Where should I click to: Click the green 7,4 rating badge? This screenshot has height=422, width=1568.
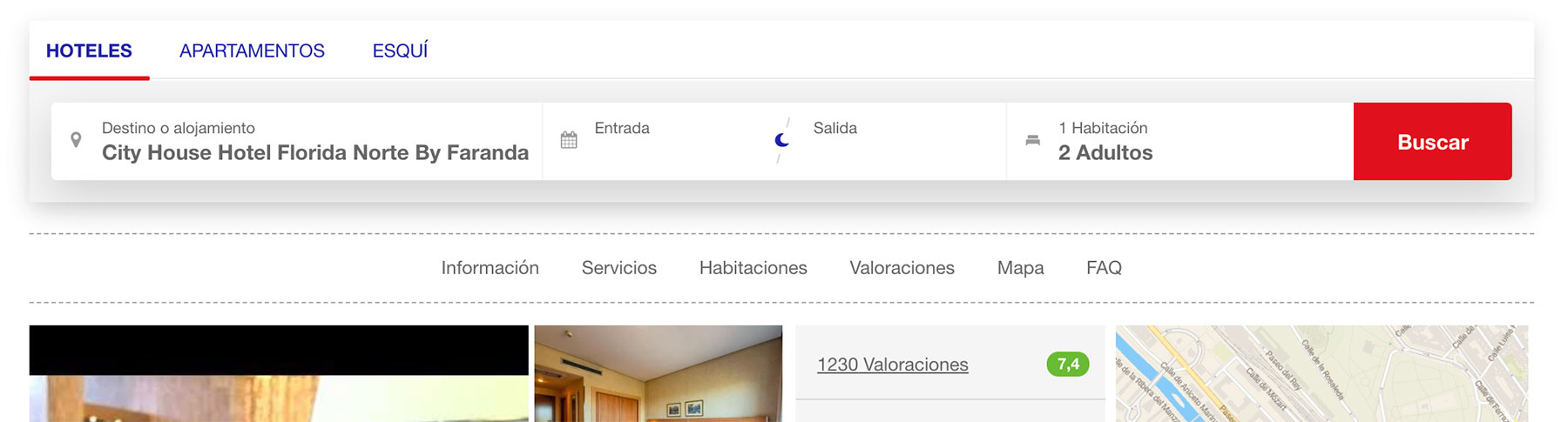(x=1068, y=365)
